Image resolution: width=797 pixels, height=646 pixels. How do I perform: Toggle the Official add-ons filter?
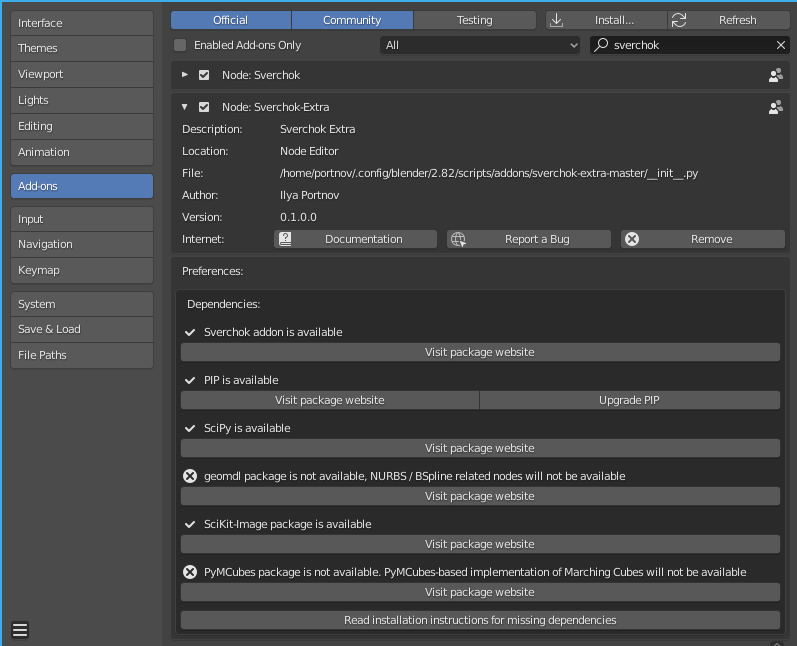231,20
